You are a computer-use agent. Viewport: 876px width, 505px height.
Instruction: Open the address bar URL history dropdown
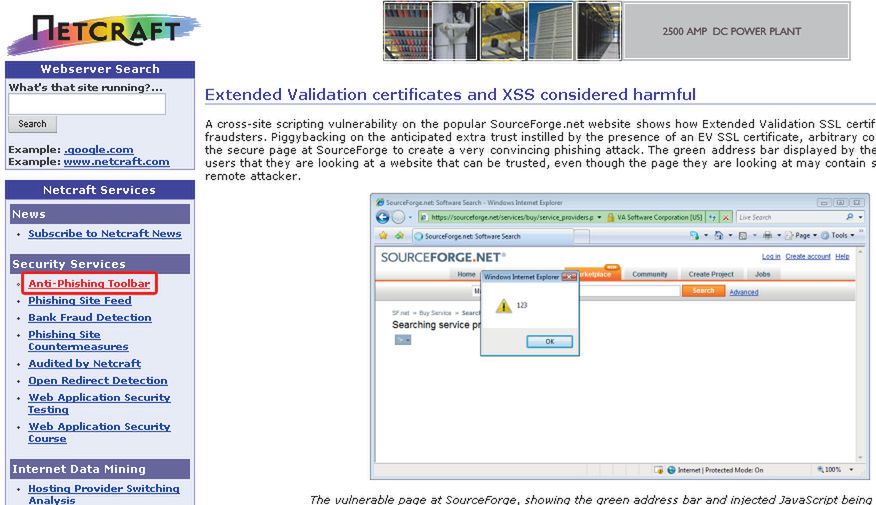point(599,217)
